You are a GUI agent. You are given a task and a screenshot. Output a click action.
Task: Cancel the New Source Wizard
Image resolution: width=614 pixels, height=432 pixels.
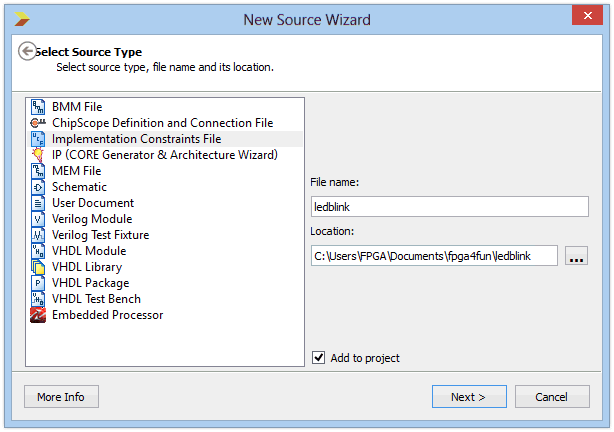click(551, 397)
